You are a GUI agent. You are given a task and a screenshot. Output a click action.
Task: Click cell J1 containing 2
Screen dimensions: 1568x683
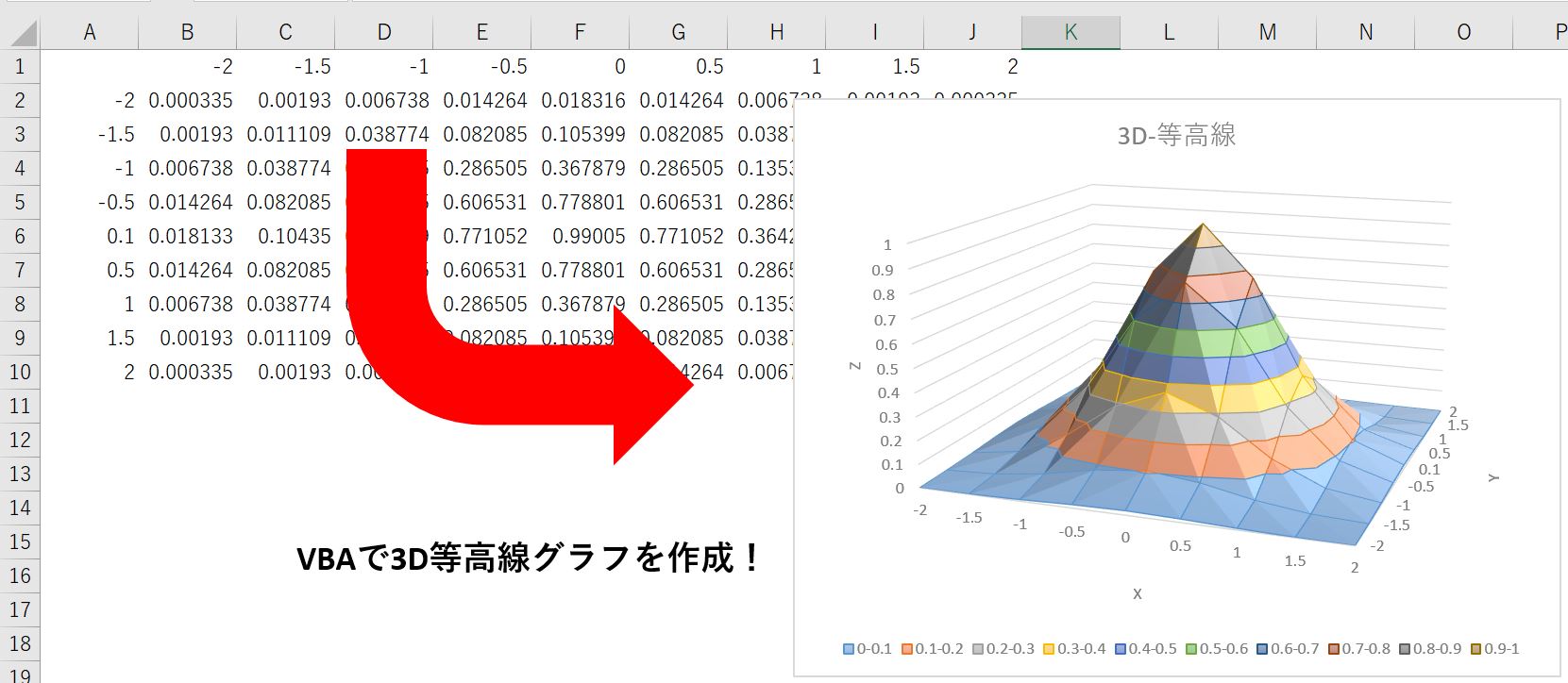(x=973, y=67)
